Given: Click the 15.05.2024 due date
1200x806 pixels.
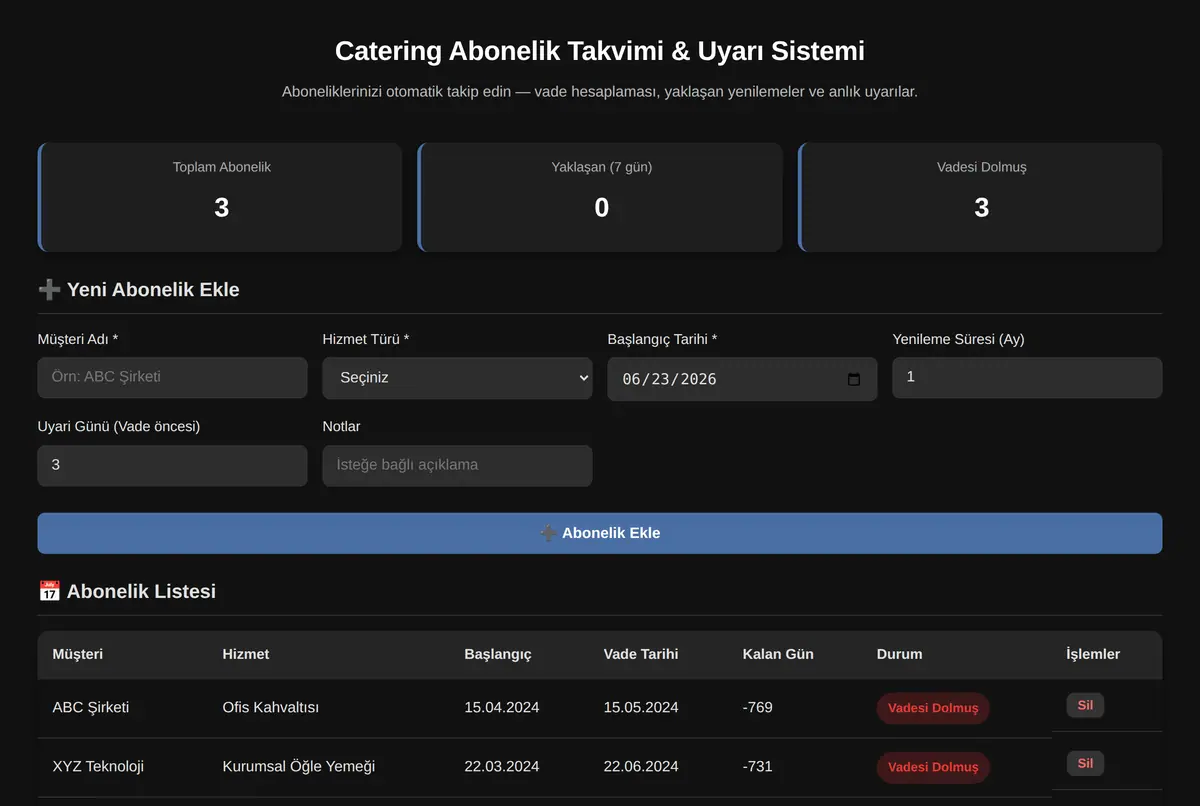Looking at the screenshot, I should tap(641, 707).
